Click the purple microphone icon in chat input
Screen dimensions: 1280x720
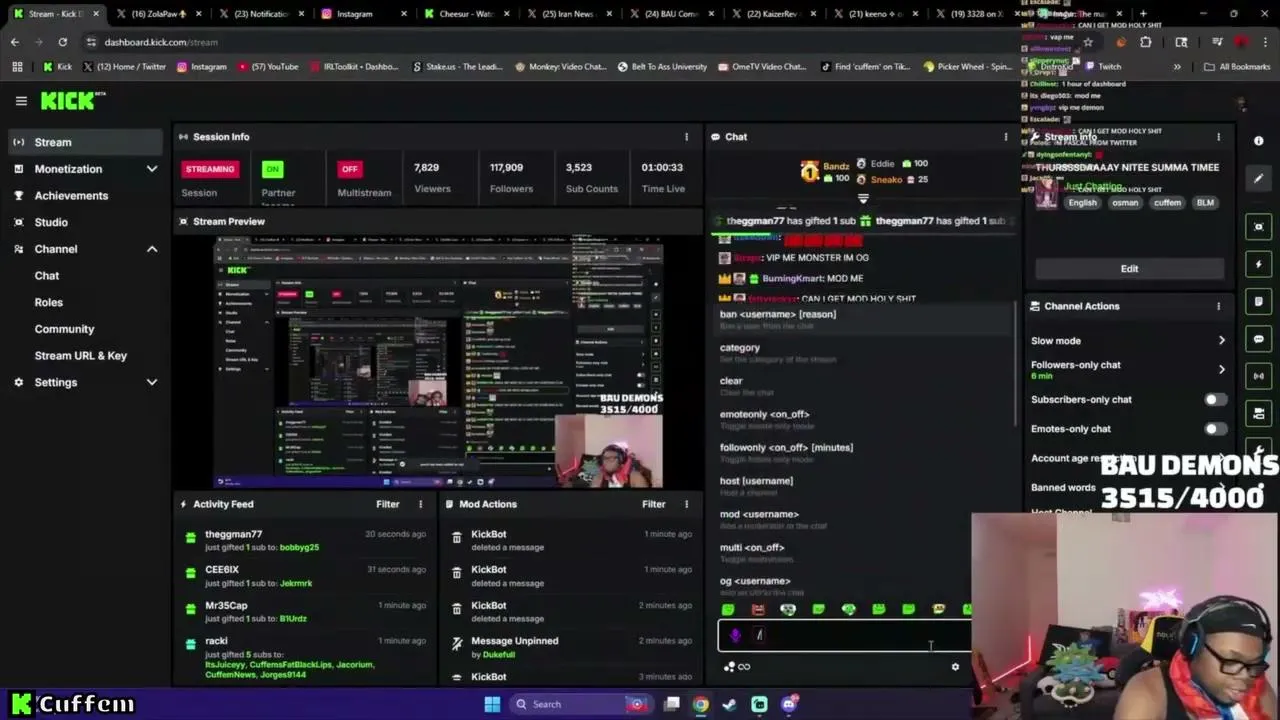(735, 635)
